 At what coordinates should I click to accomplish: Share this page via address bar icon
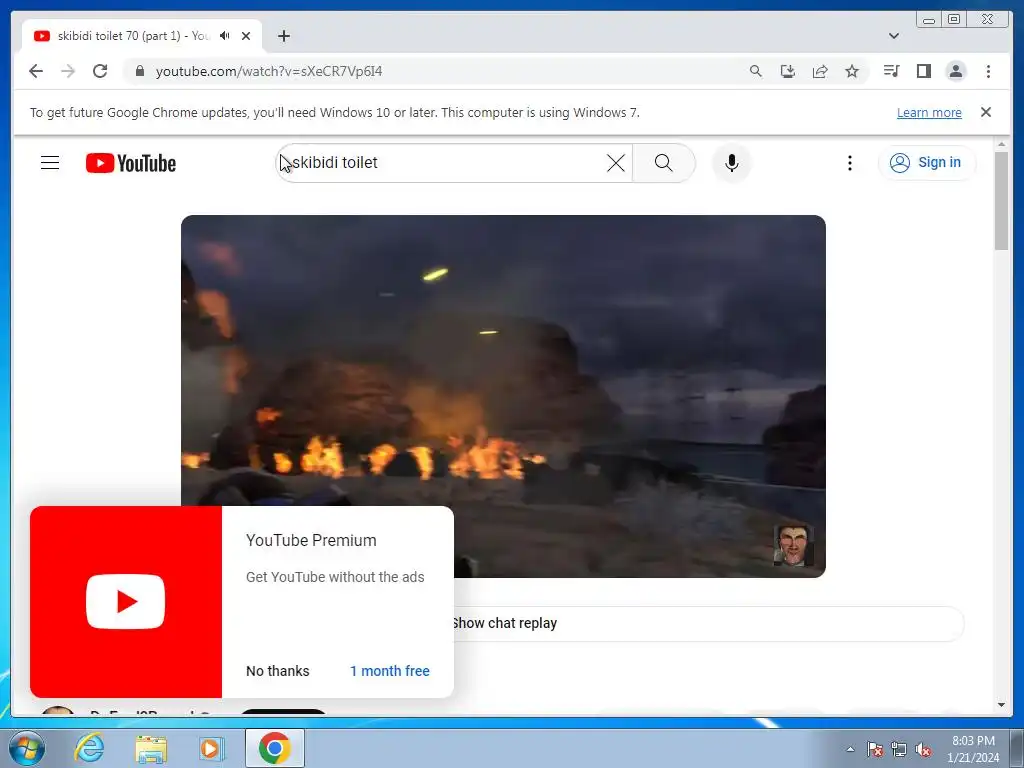click(820, 71)
